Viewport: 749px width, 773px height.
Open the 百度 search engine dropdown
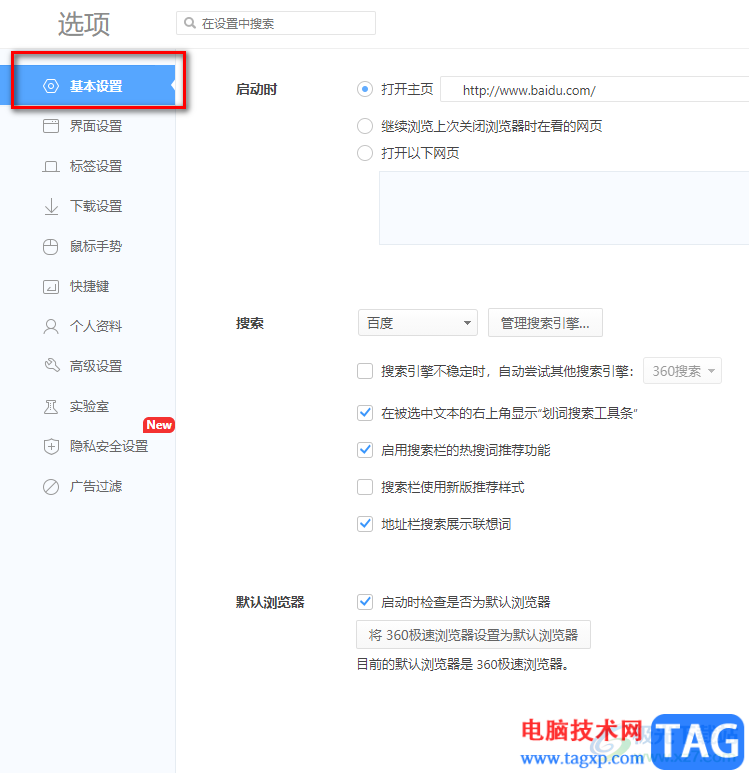coord(418,323)
